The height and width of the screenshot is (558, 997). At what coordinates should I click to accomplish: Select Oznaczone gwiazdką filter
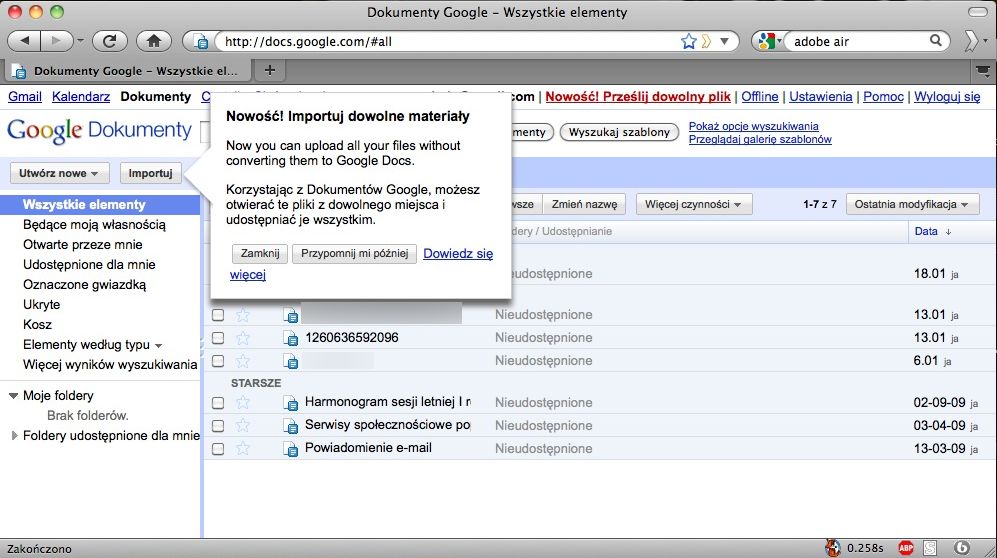[x=85, y=285]
